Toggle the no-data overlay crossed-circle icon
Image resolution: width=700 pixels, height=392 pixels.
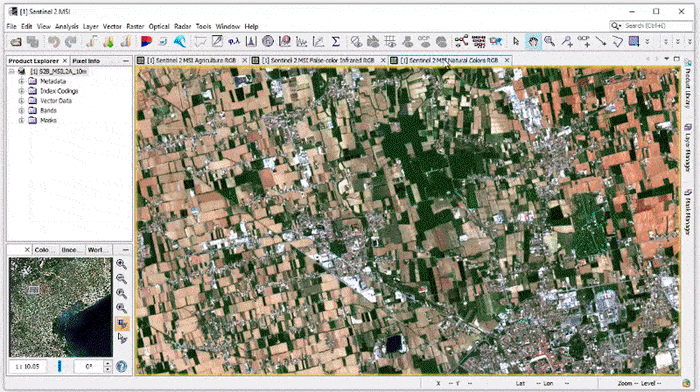[356, 42]
